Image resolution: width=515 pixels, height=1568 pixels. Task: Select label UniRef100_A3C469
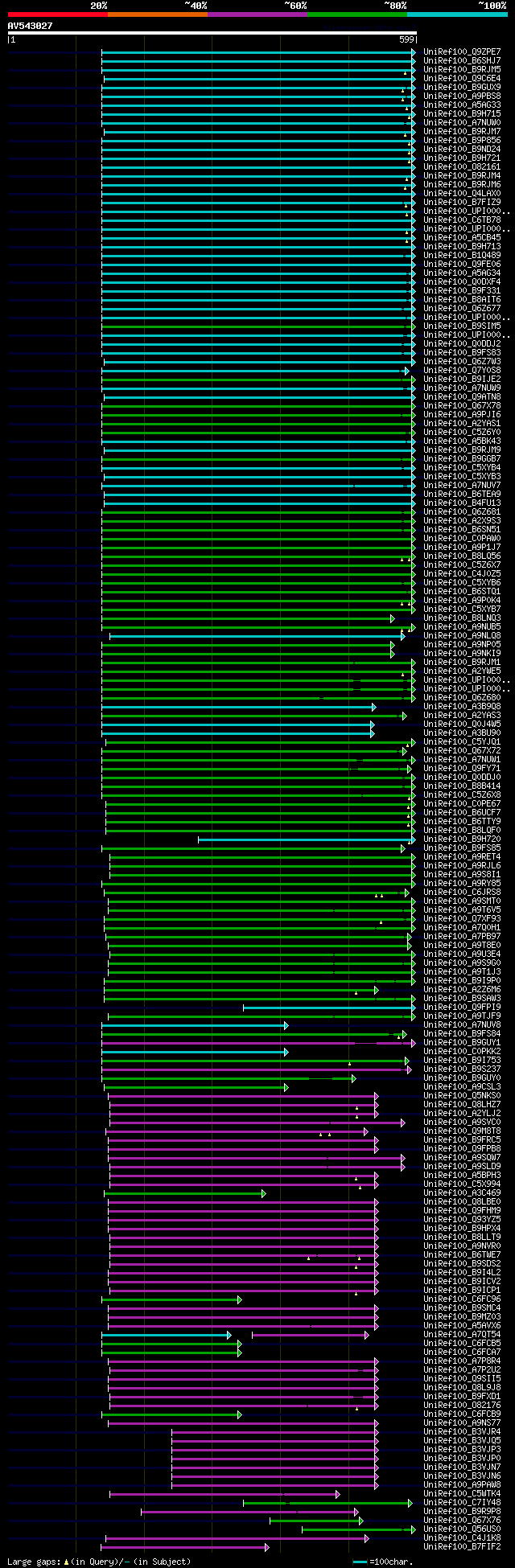[x=461, y=1193]
